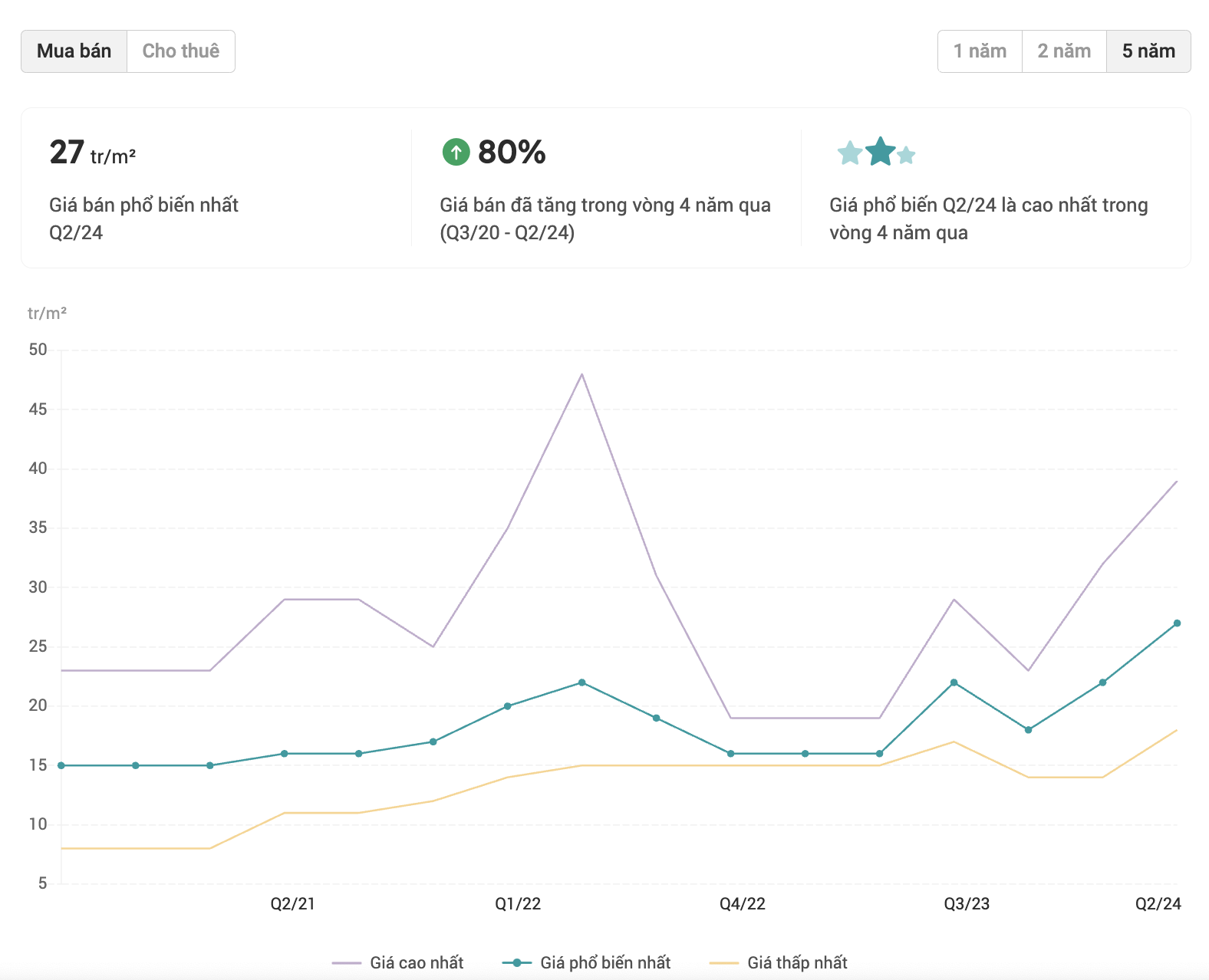Click the Giá phổ biến Q2/24 cao nhất text
The height and width of the screenshot is (980, 1209).
(x=989, y=219)
